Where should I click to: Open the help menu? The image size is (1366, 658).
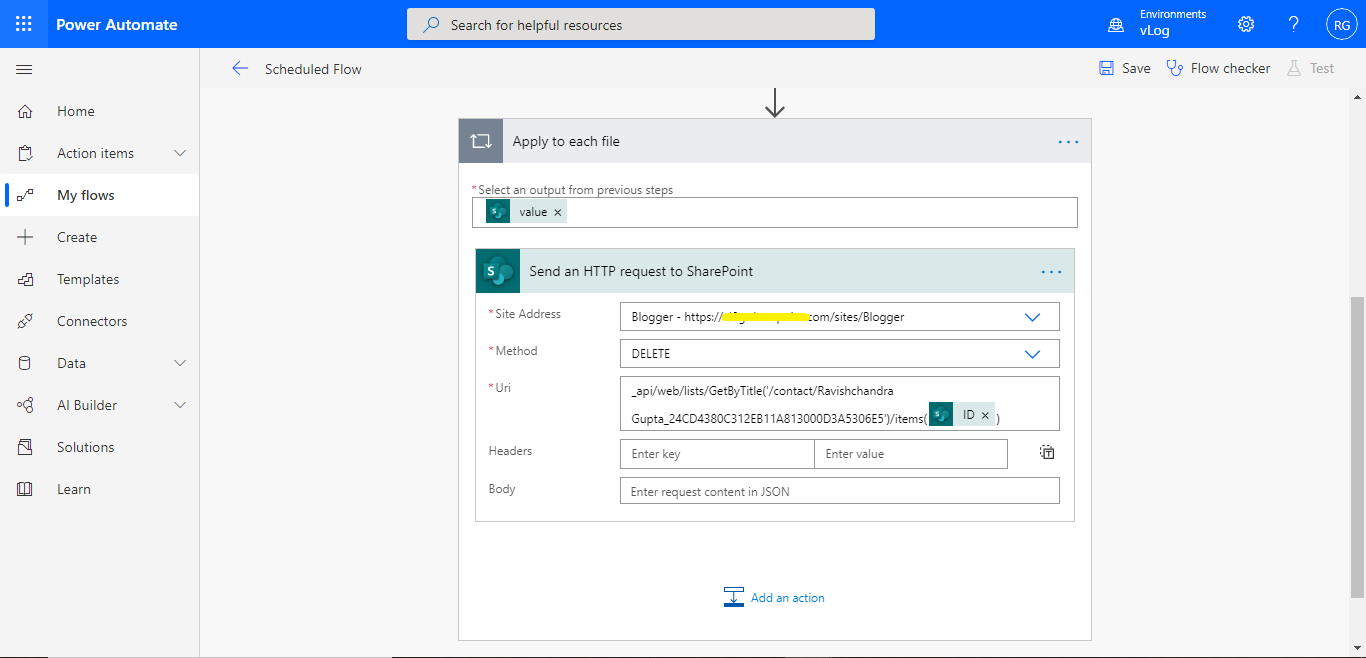click(x=1293, y=23)
